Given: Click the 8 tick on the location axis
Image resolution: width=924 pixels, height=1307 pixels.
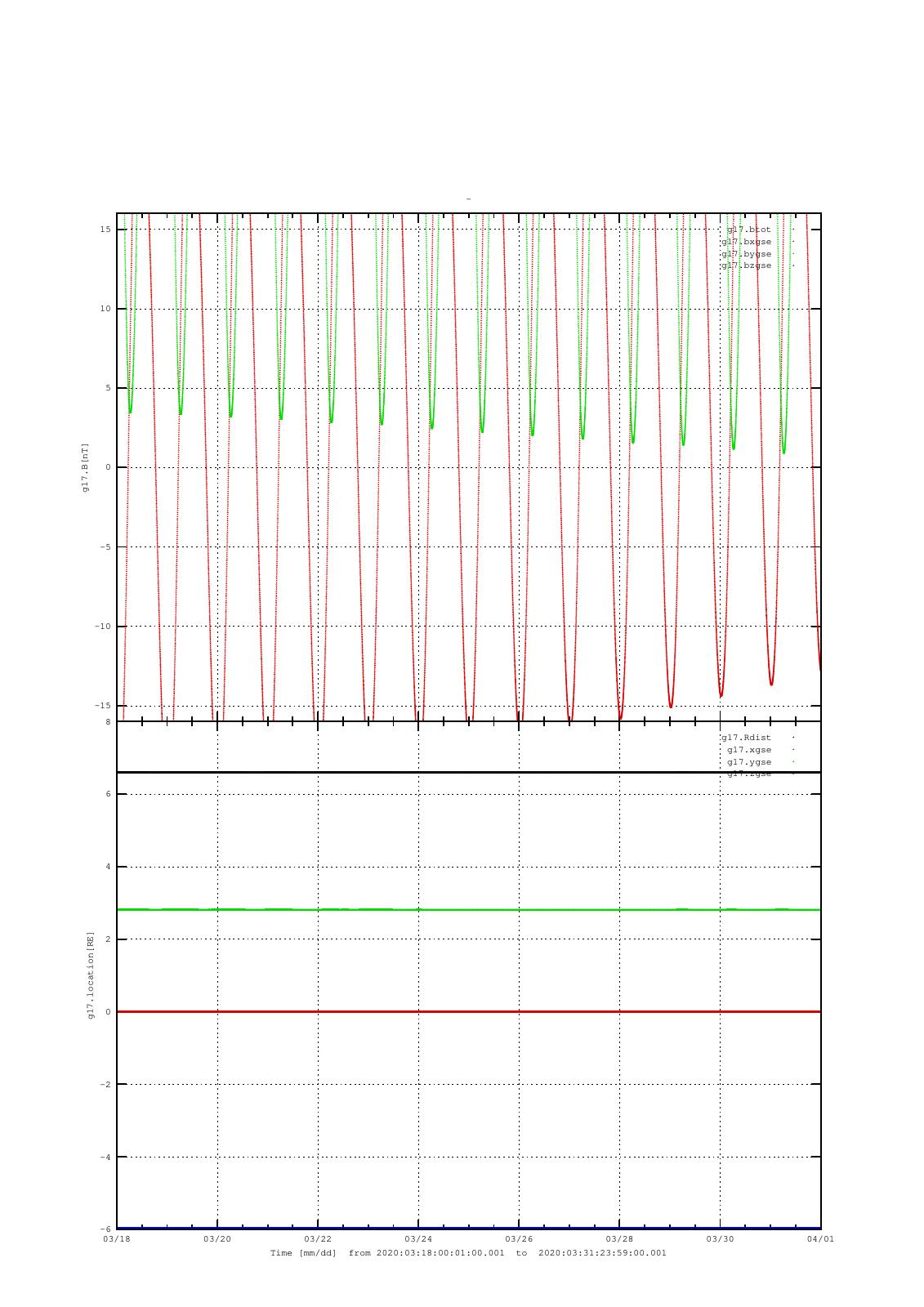Looking at the screenshot, I should tap(108, 722).
